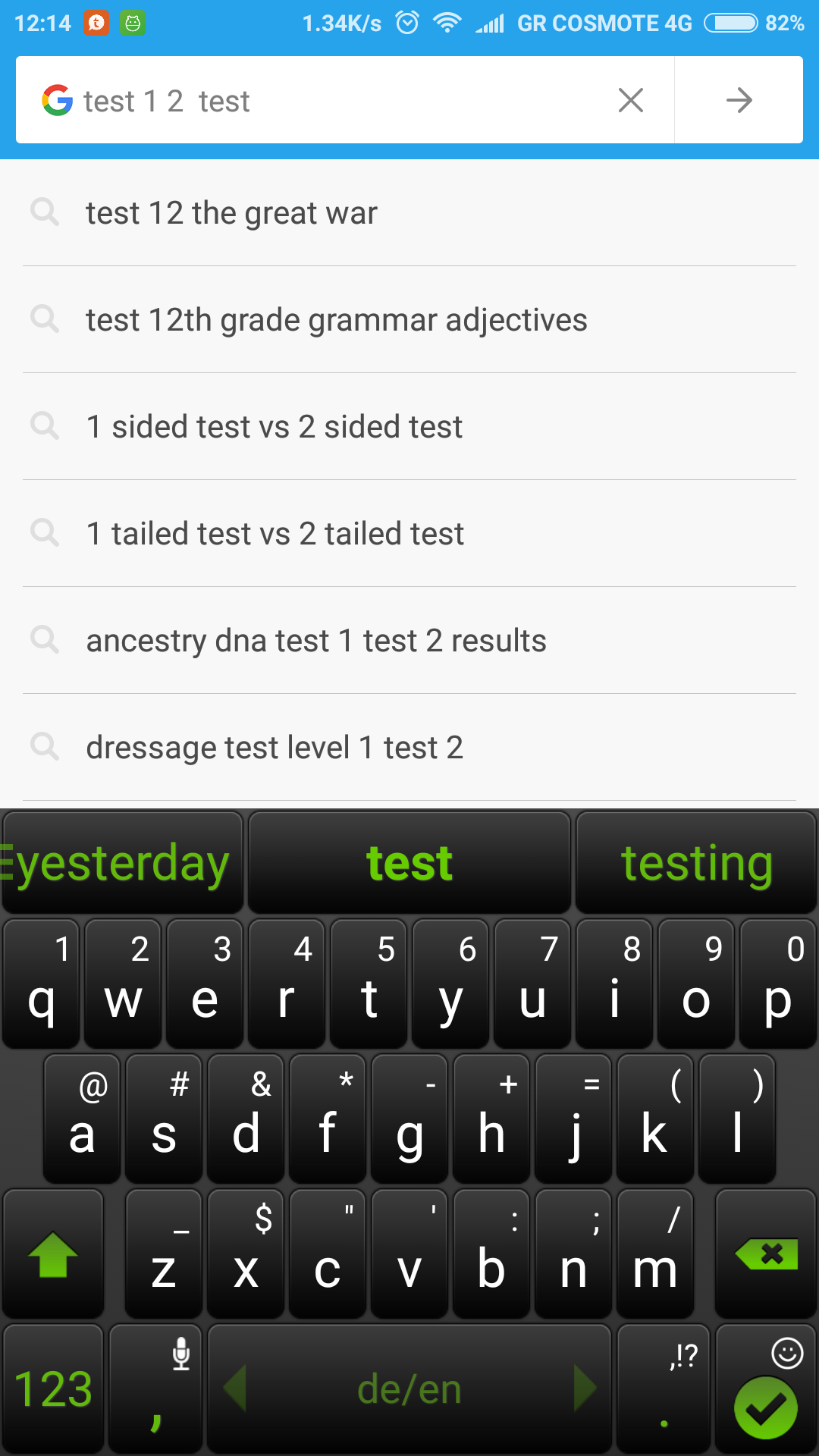Switch language with the left arrow on spacebar
Image resolution: width=819 pixels, height=1456 pixels.
[x=235, y=1389]
